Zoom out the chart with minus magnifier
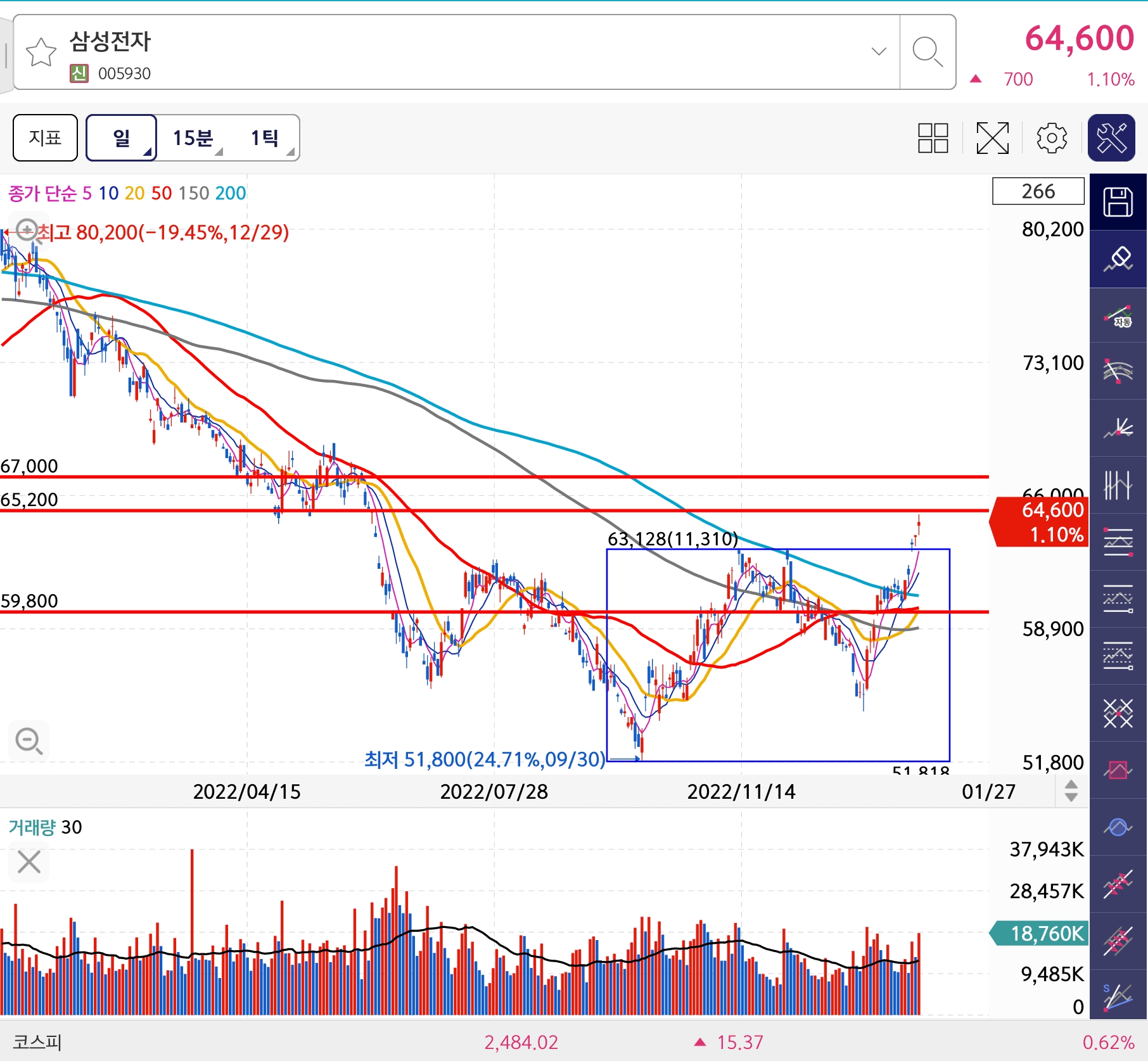 pyautogui.click(x=29, y=740)
